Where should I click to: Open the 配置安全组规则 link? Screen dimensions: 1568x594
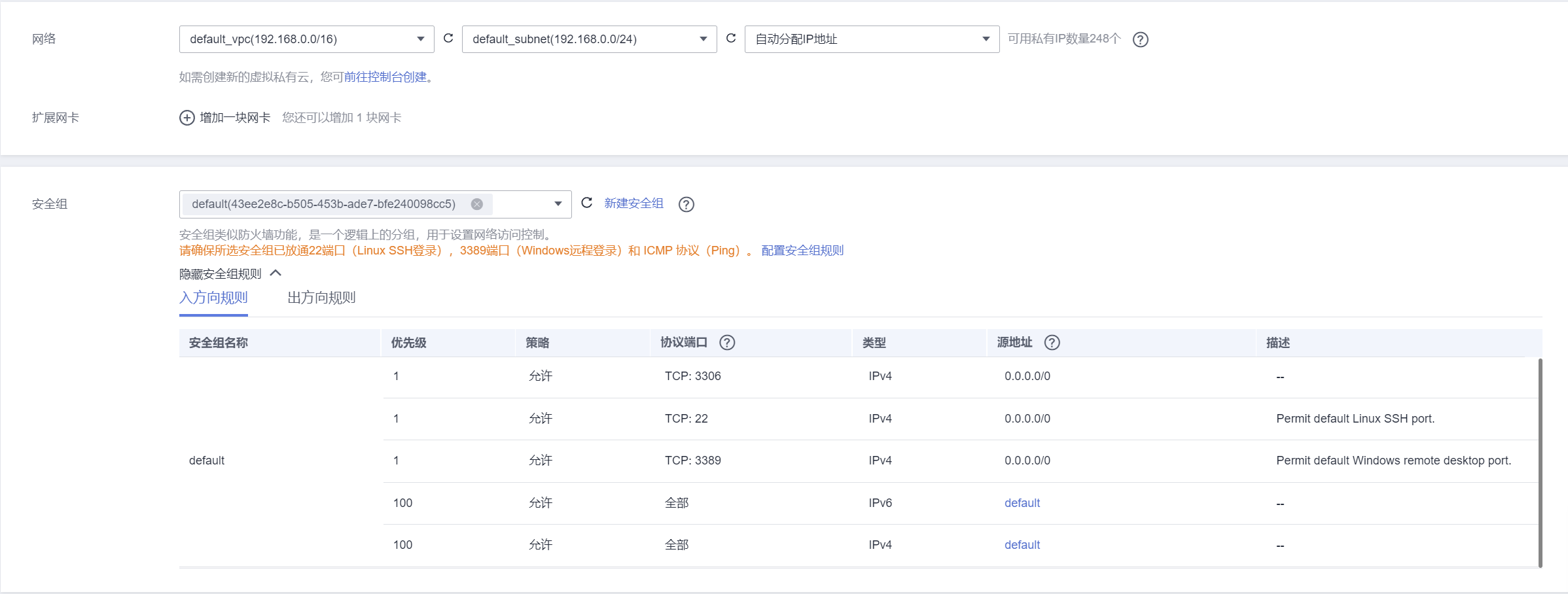coord(802,251)
